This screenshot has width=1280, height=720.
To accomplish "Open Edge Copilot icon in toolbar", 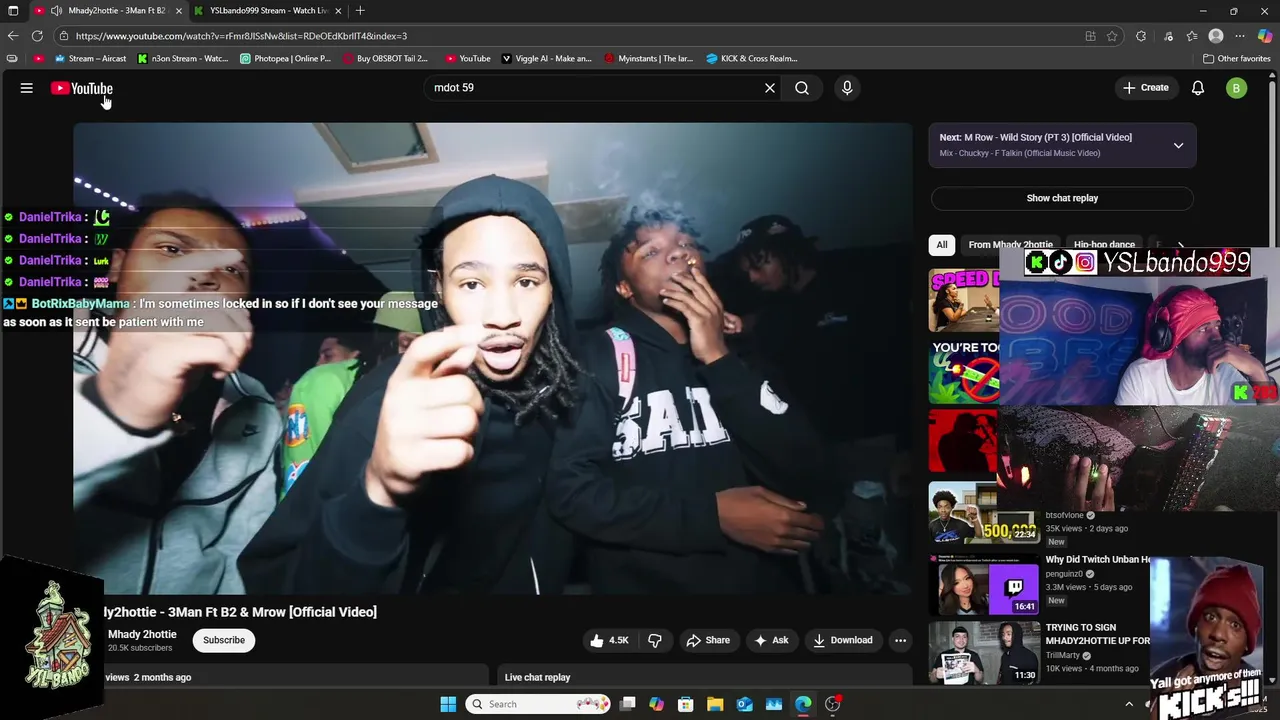I will [x=1265, y=36].
